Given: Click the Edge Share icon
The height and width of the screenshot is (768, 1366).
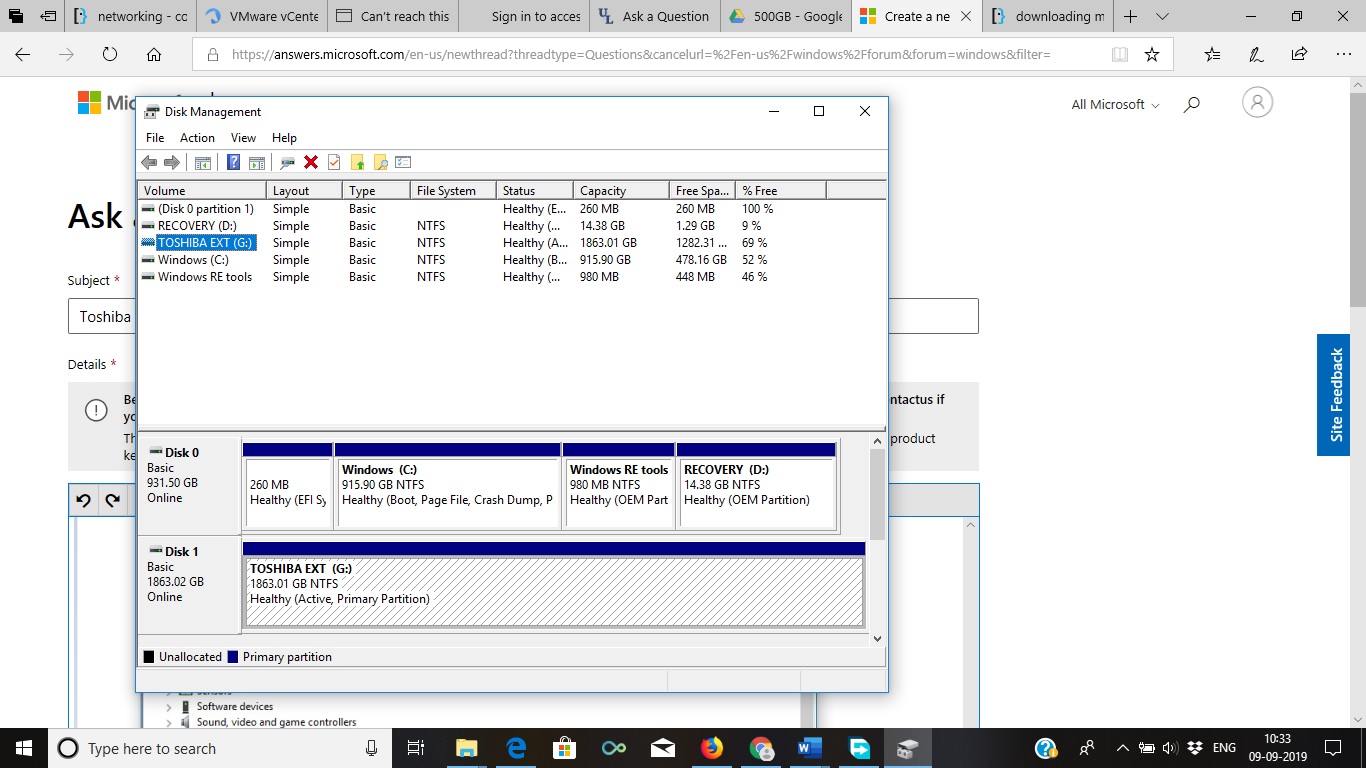Looking at the screenshot, I should coord(1299,55).
